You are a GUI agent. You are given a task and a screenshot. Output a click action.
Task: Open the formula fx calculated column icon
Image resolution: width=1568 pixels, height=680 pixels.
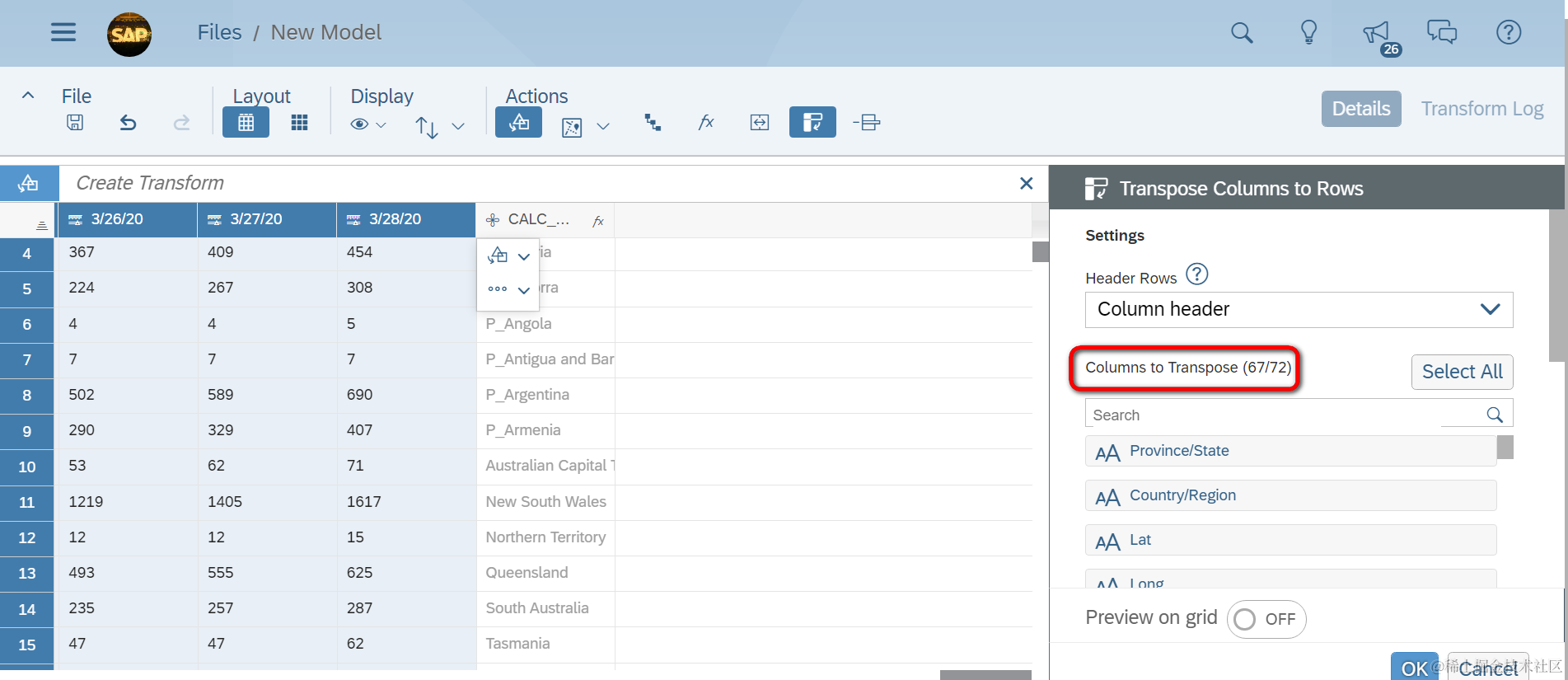(706, 123)
